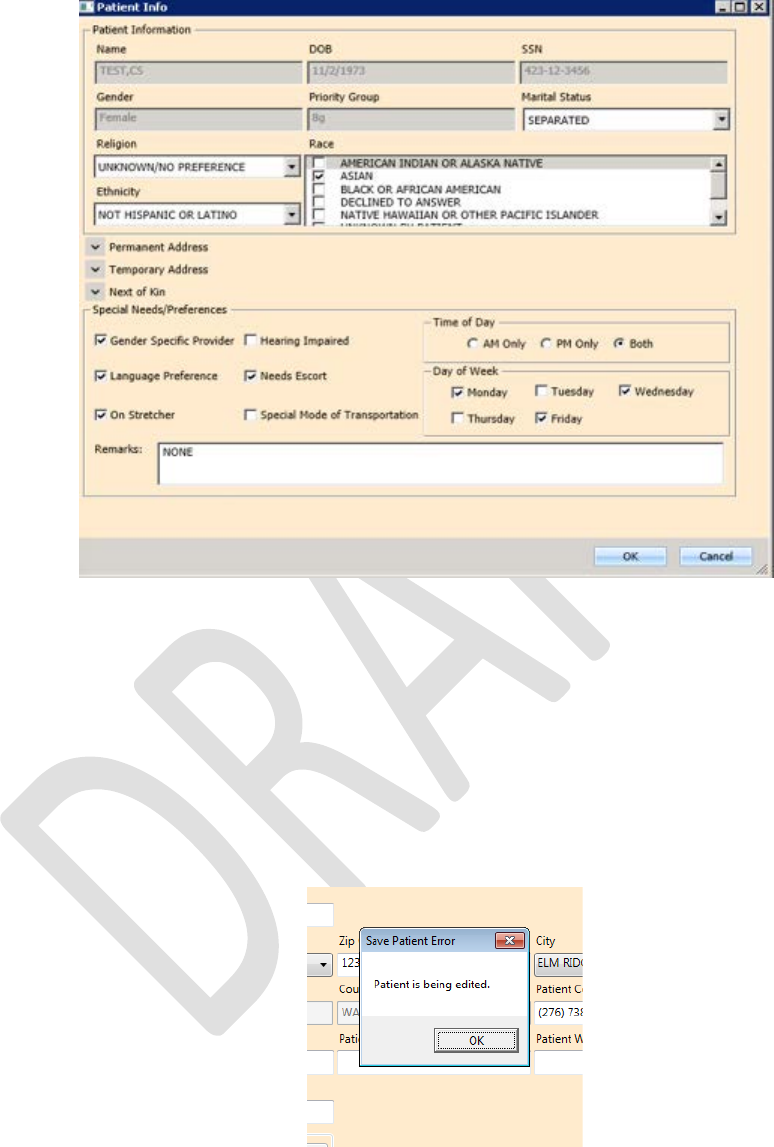The height and width of the screenshot is (1147, 774).
Task: Toggle the Monday checkbox
Action: pyautogui.click(x=457, y=392)
